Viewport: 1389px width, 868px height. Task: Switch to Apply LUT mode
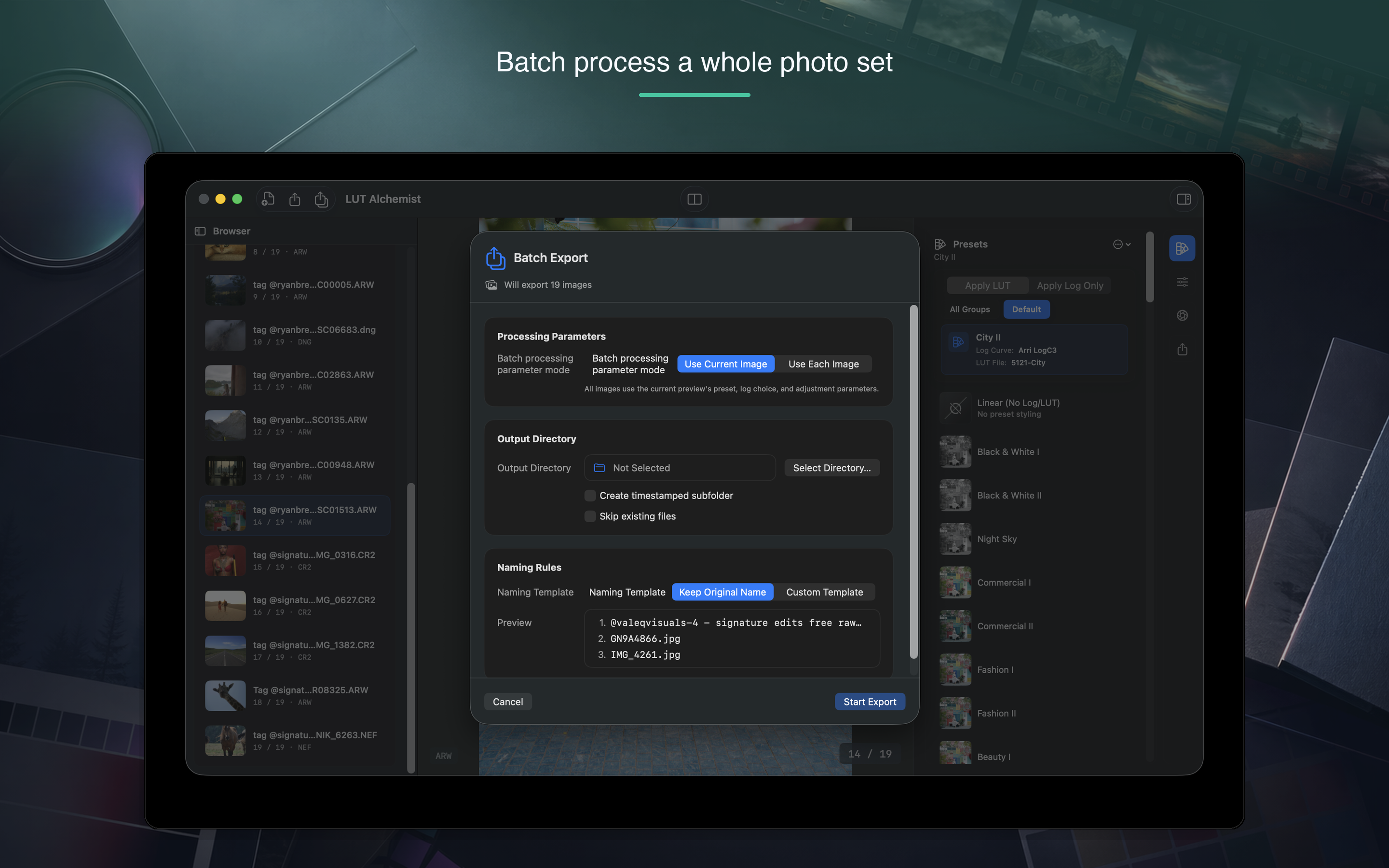coord(987,285)
